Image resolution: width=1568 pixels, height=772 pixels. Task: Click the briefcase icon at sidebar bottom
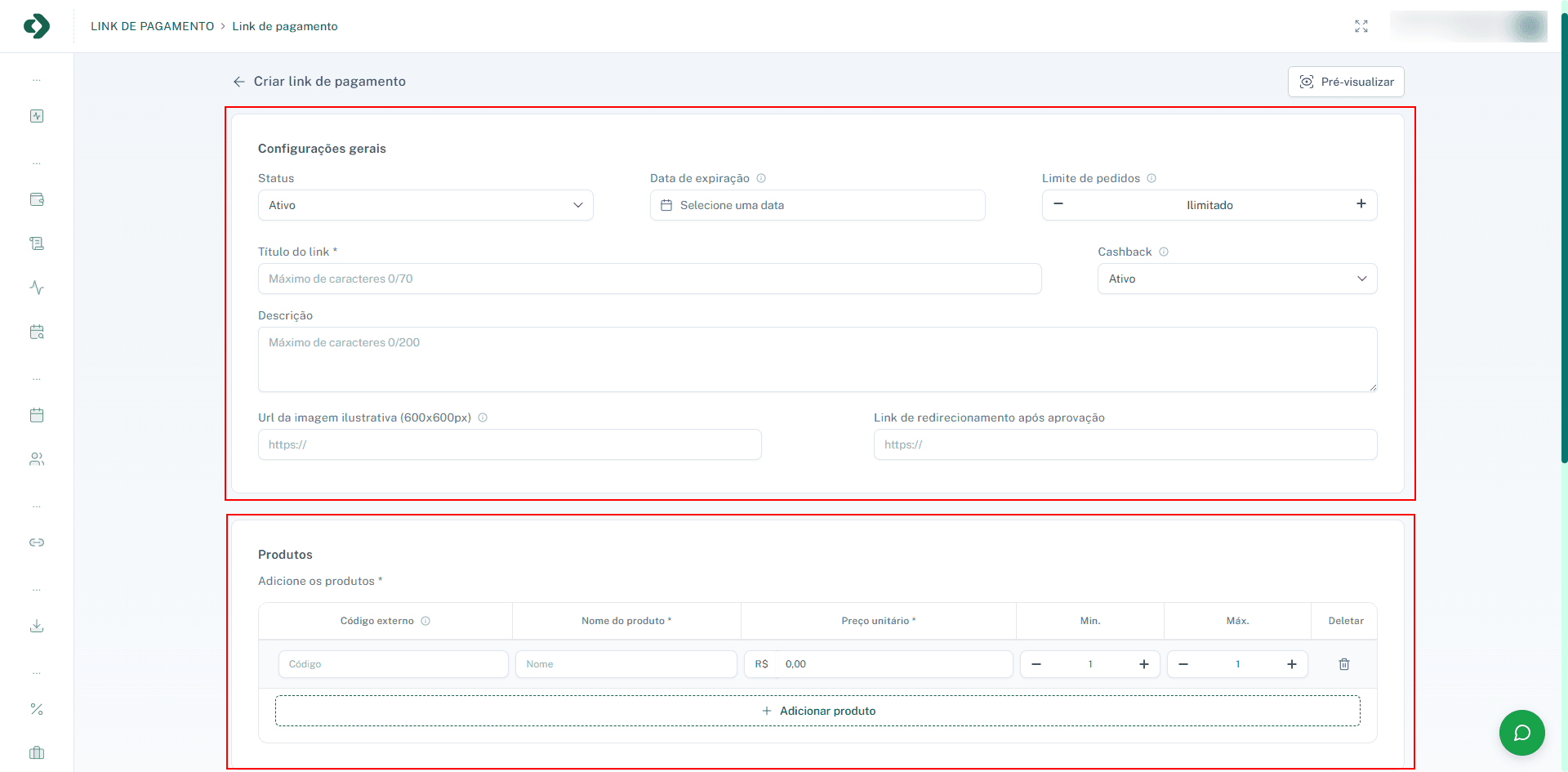point(37,752)
